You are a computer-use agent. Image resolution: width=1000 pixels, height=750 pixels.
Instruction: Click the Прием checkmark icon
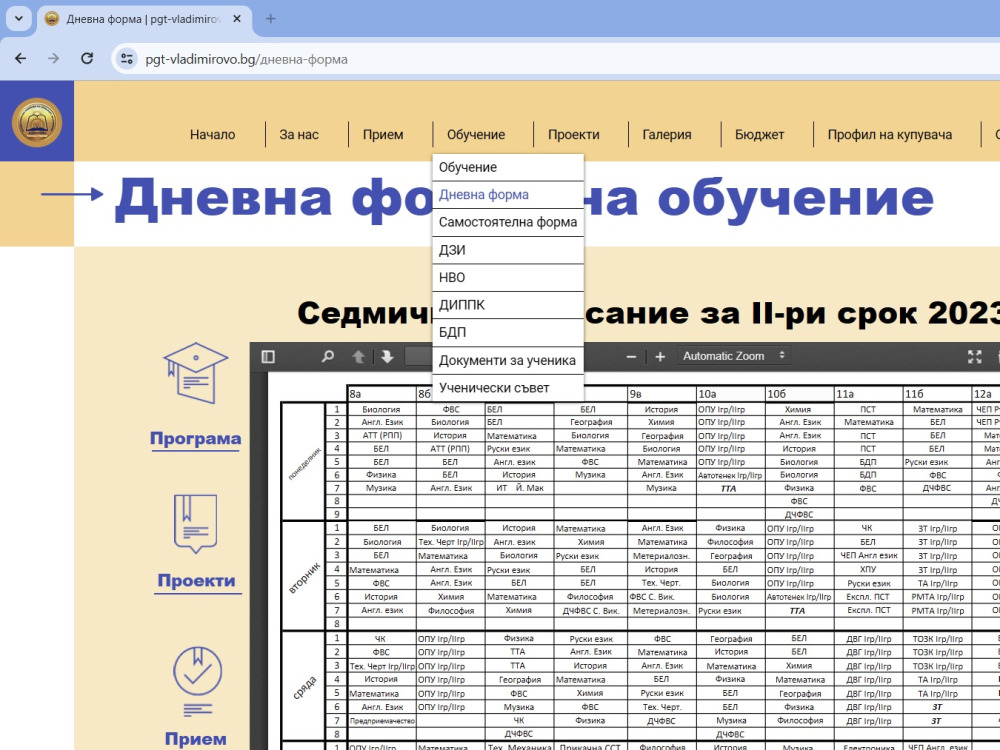point(198,681)
